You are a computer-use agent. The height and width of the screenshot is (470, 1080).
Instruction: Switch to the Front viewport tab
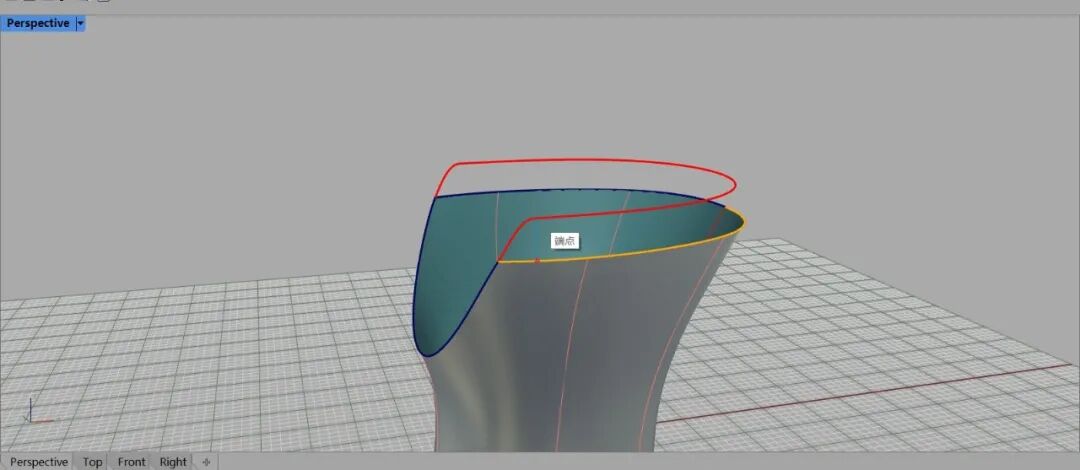(132, 462)
